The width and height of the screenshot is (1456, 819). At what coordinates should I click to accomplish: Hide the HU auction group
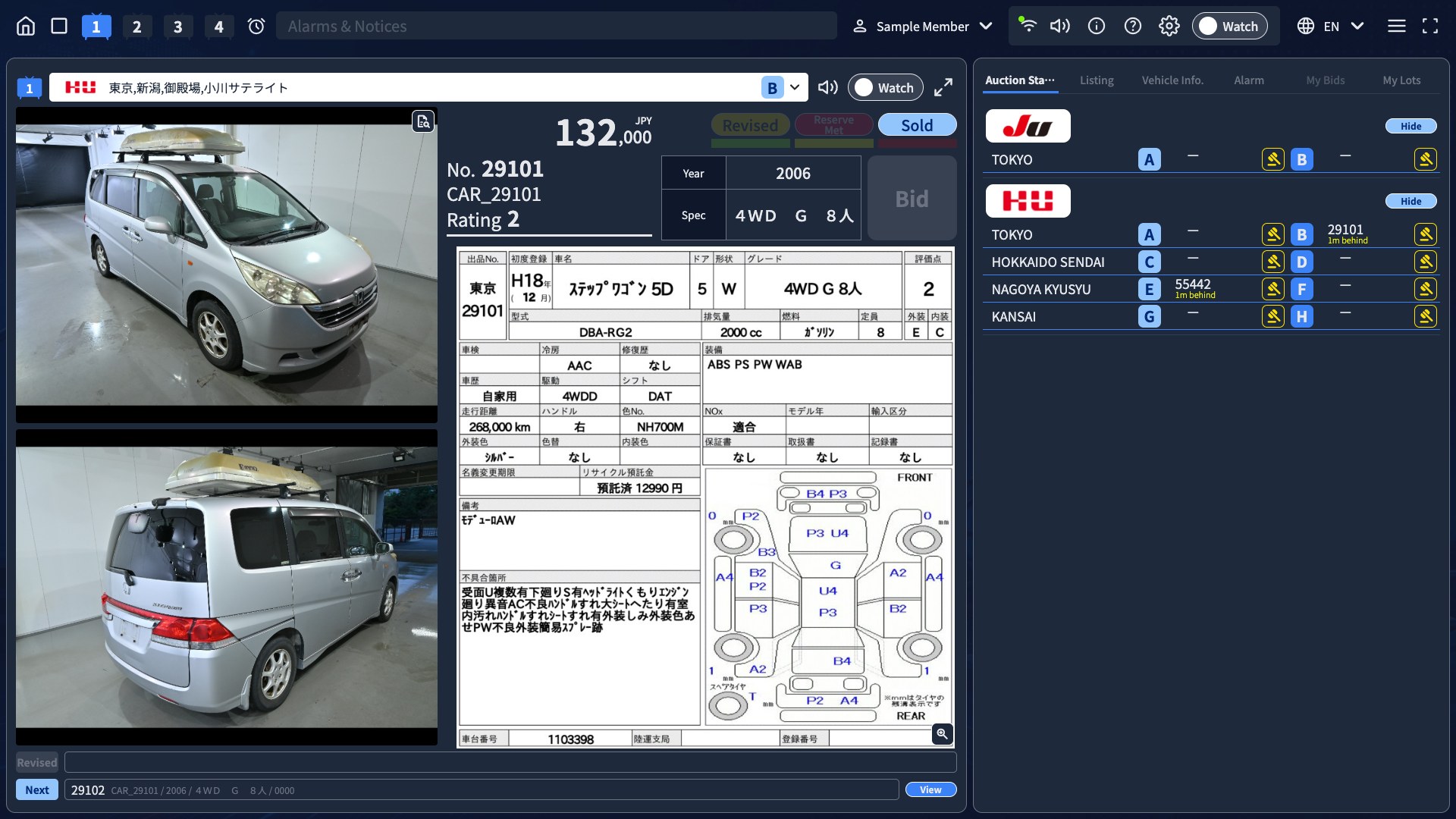point(1411,202)
